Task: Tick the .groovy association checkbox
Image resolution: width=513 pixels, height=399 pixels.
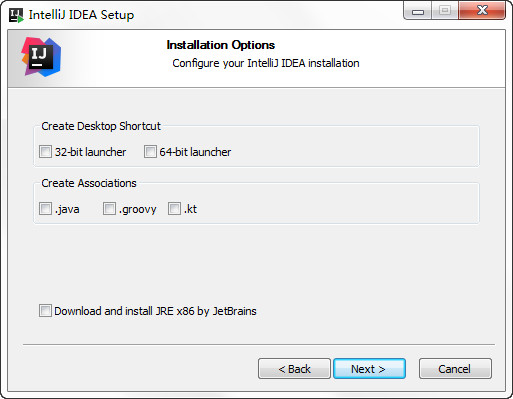Action: tap(109, 209)
